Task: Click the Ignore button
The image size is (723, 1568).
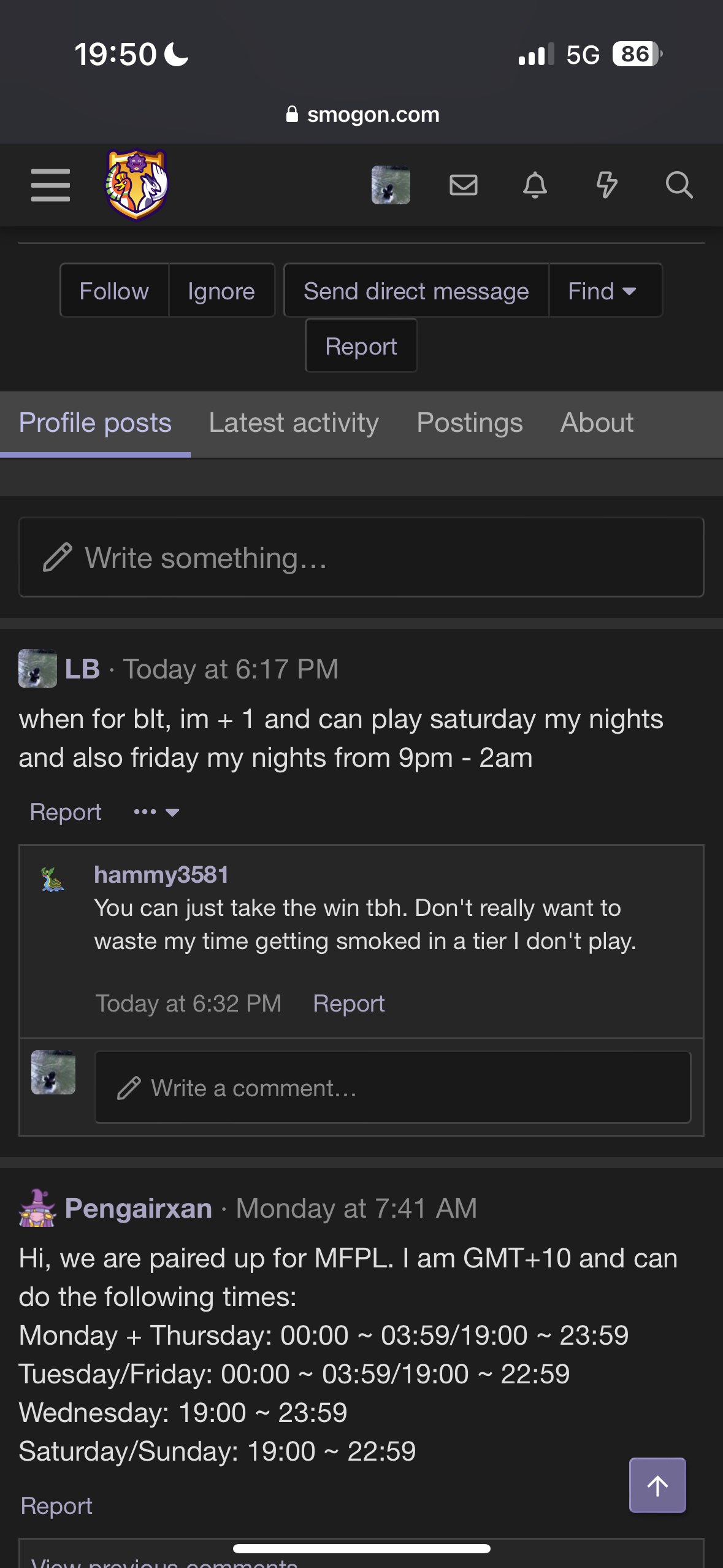Action: pyautogui.click(x=221, y=291)
